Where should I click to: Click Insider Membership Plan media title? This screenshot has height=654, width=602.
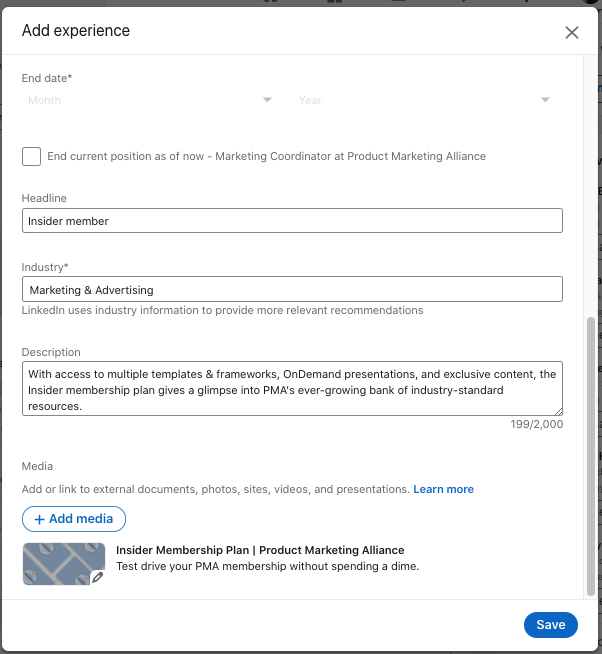[260, 550]
